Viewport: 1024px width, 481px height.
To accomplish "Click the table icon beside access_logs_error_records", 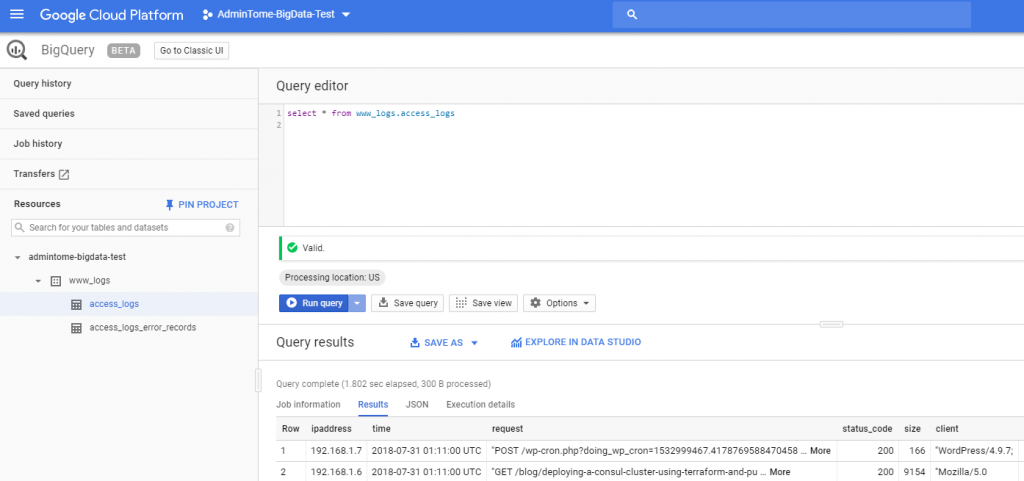I will 76,328.
